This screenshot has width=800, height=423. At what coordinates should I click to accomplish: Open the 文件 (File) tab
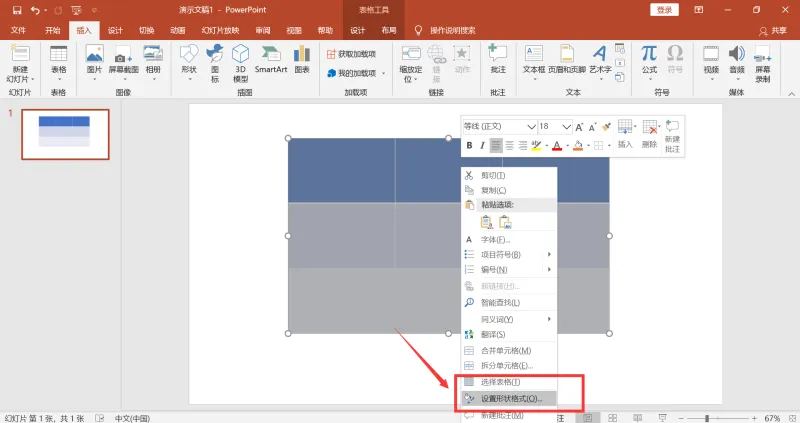tap(18, 31)
